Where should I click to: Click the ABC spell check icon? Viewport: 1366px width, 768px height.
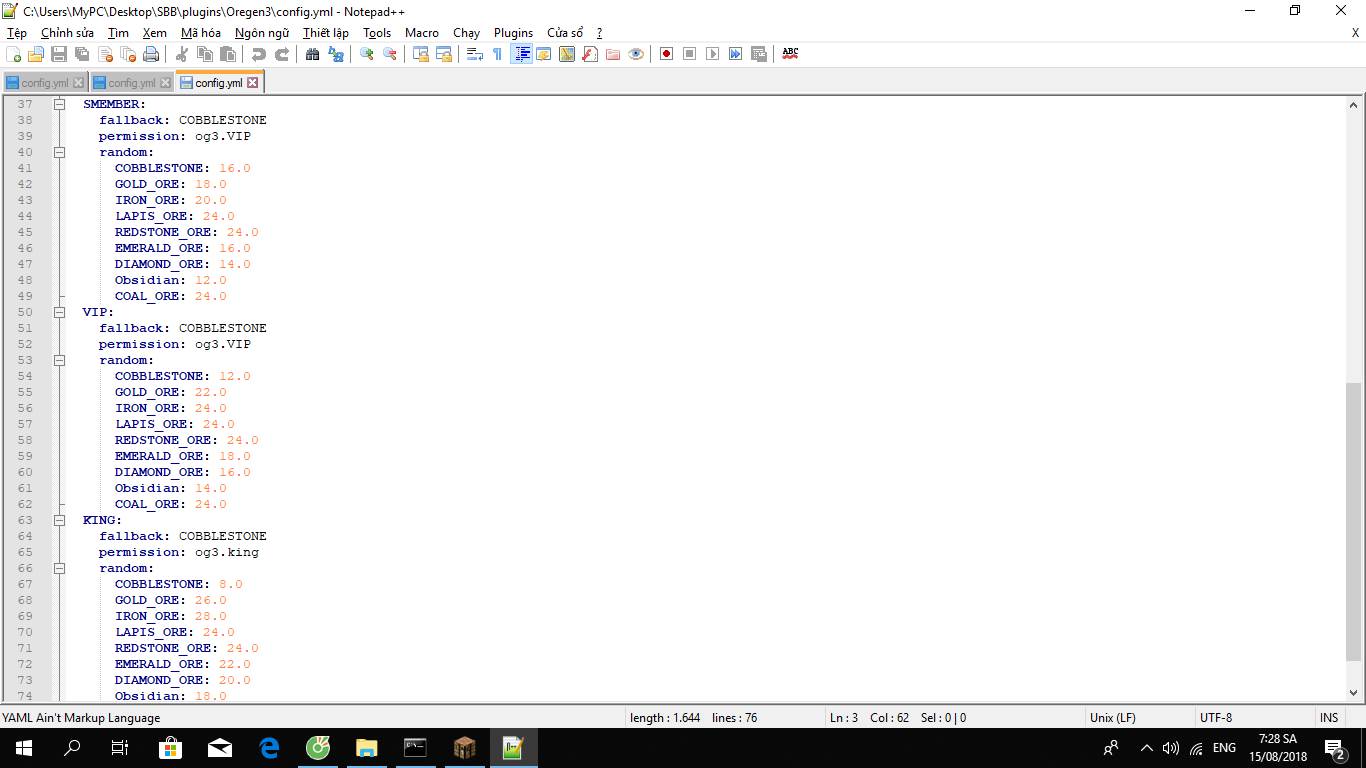pyautogui.click(x=790, y=54)
